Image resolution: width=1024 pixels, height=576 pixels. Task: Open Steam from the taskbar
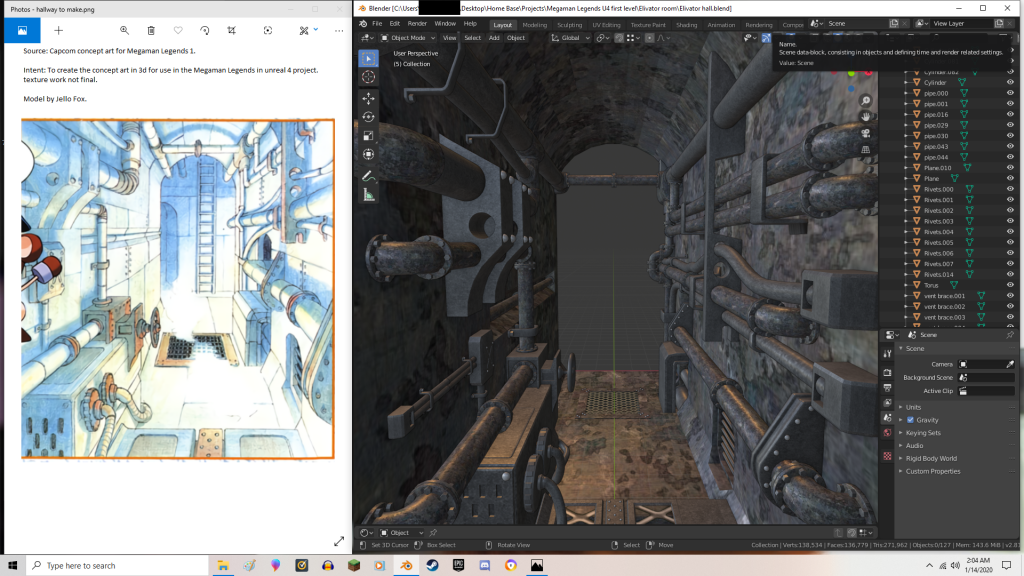coord(432,566)
